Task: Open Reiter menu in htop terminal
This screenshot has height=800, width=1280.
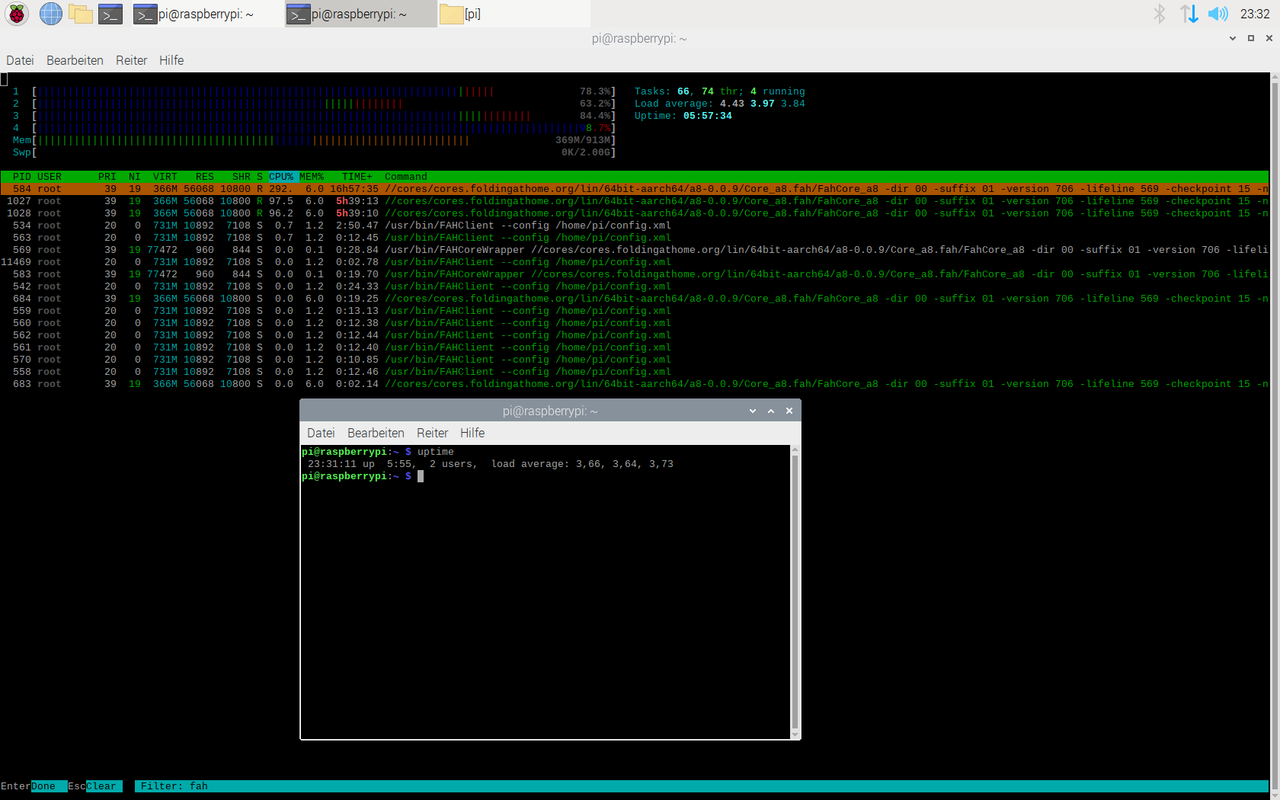Action: point(131,60)
